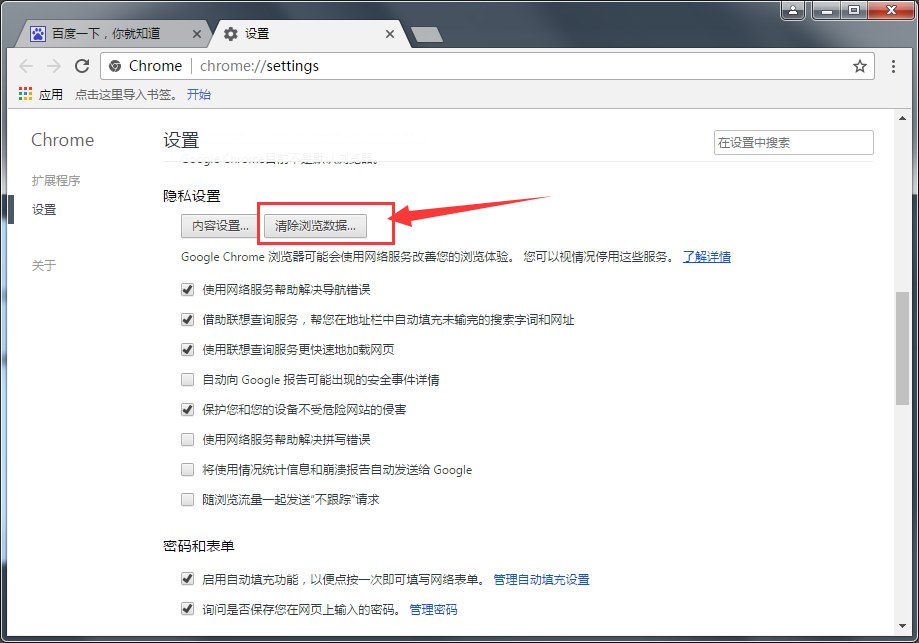This screenshot has height=643, width=919.
Task: Click the browser back arrow
Action: tap(26, 66)
